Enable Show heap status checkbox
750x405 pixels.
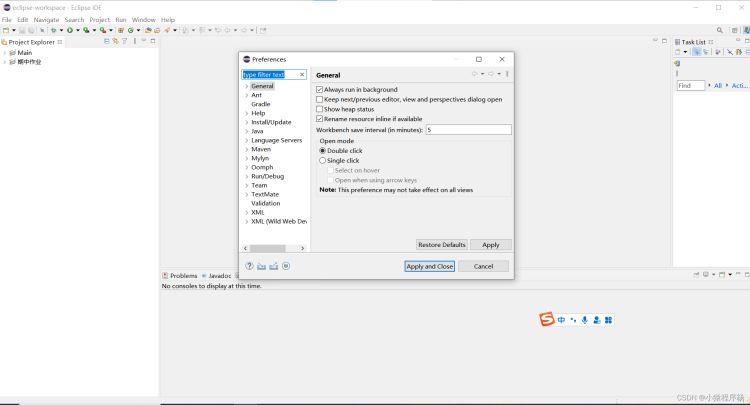click(320, 109)
